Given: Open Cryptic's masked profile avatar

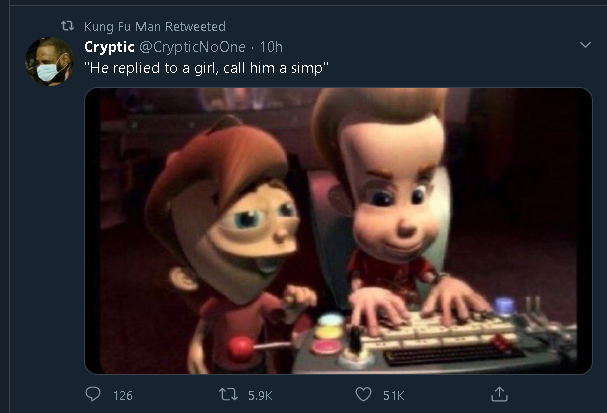Looking at the screenshot, I should pyautogui.click(x=49, y=62).
